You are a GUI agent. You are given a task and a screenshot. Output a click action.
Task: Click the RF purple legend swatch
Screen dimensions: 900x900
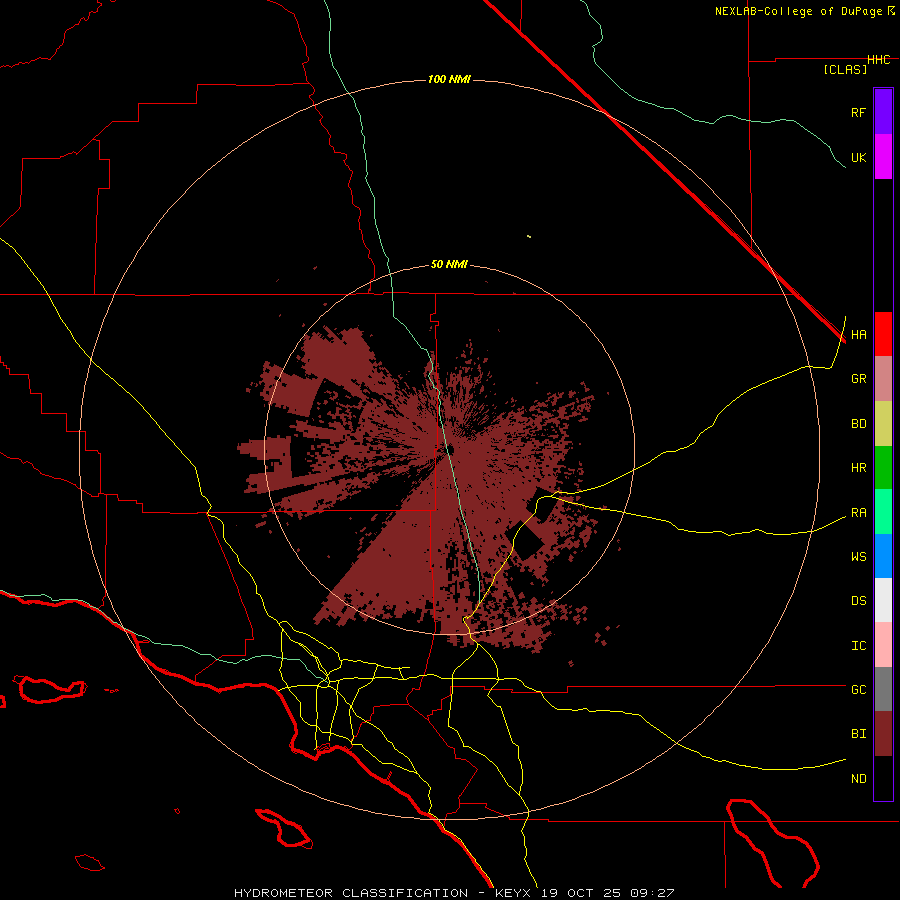[x=883, y=112]
